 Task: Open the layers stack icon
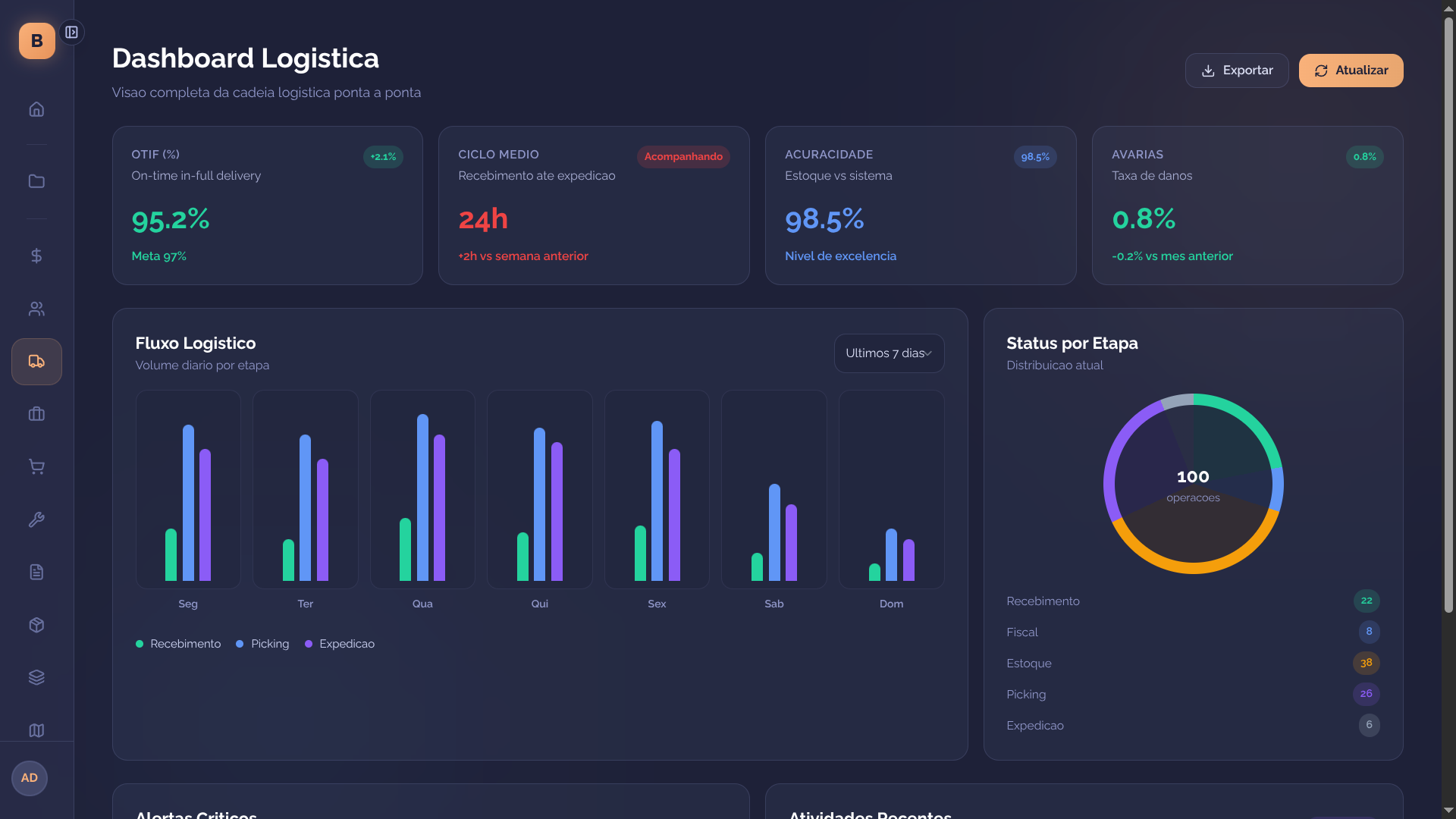pyautogui.click(x=36, y=677)
